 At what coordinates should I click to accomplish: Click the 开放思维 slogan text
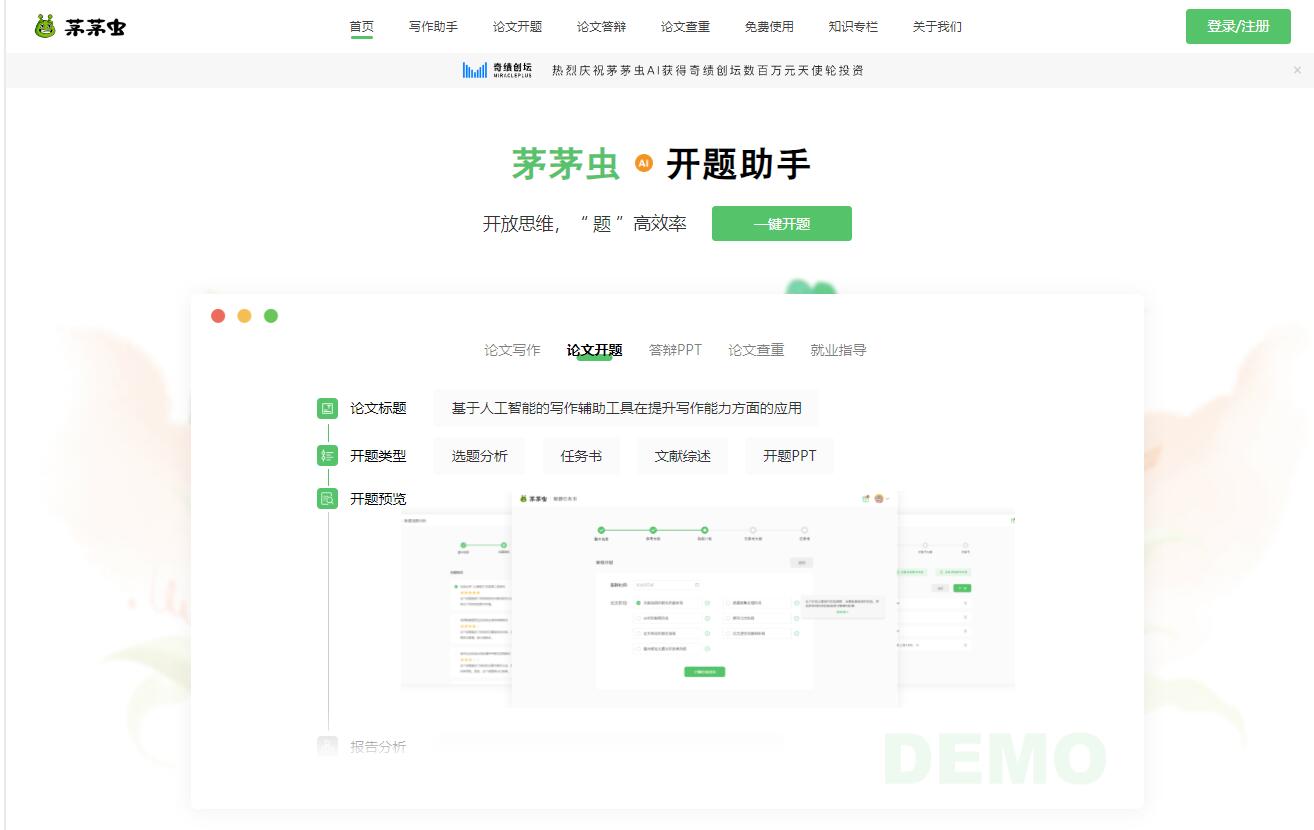[x=585, y=224]
